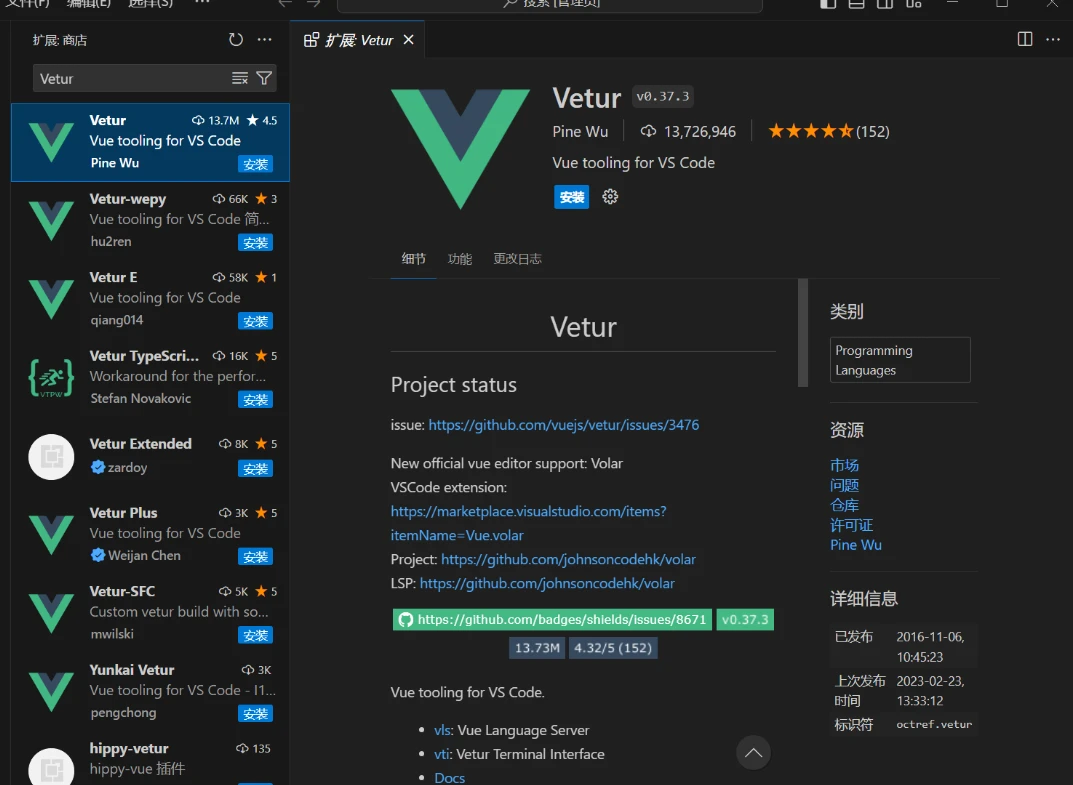1073x785 pixels.
Task: Open the extension filter funnel menu
Action: click(x=264, y=78)
